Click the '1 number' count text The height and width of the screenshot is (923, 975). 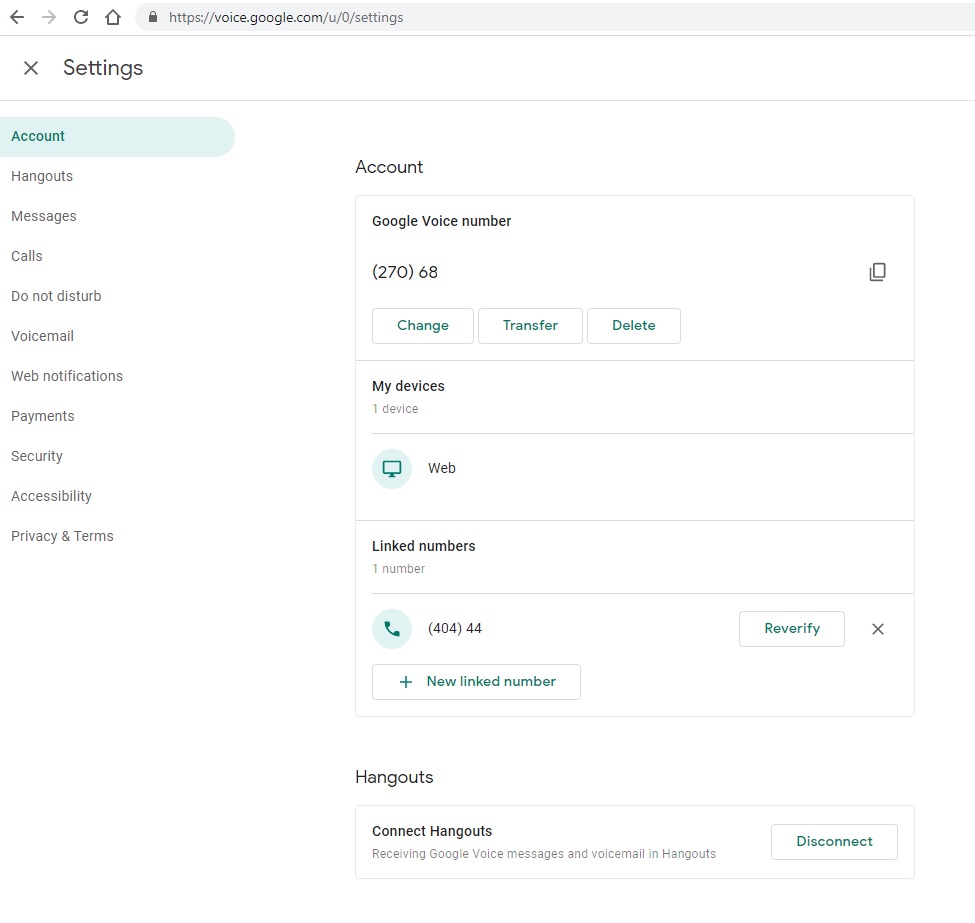coord(399,568)
